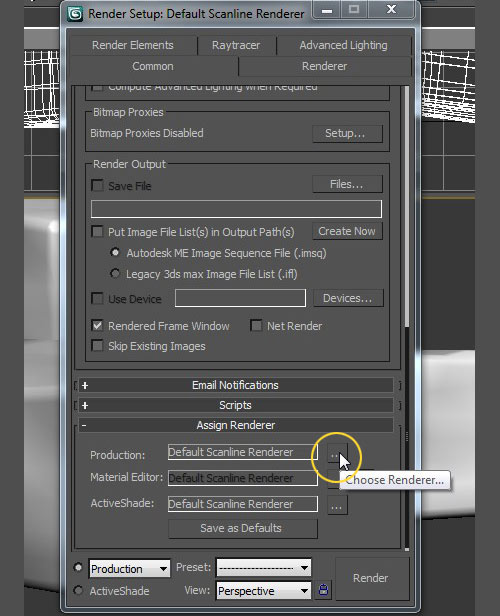Image resolution: width=500 pixels, height=616 pixels.
Task: Switch to the Raytracer tab
Action: click(236, 45)
